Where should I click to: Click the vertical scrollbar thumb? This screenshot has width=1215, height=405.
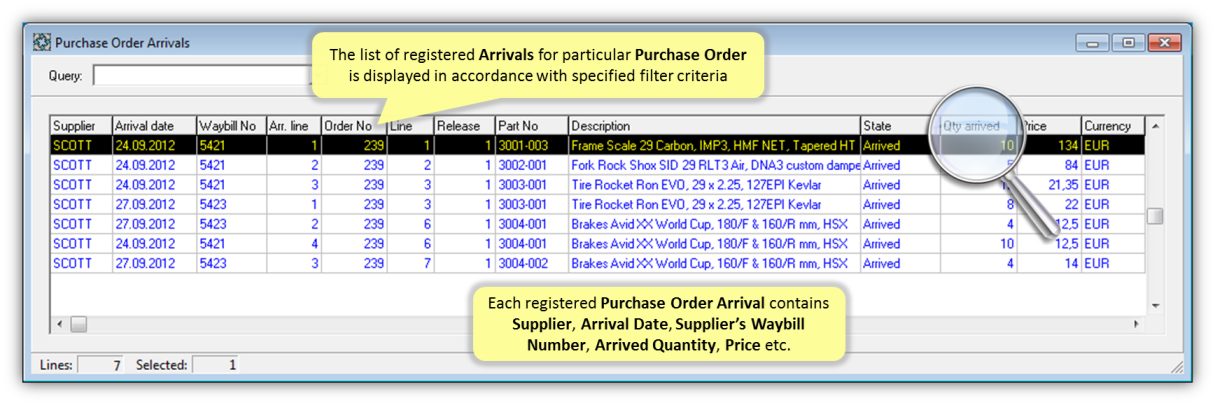(x=1155, y=216)
